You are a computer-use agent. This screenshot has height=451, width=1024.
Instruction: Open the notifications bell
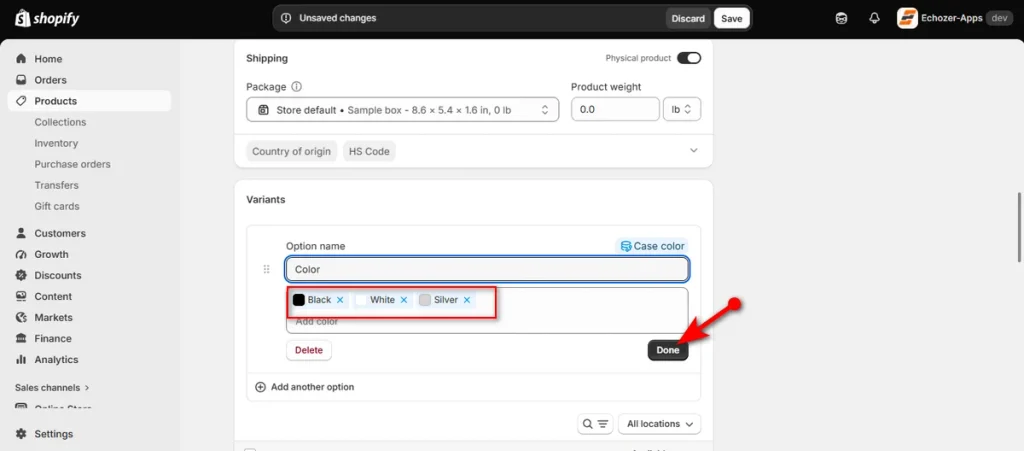874,18
